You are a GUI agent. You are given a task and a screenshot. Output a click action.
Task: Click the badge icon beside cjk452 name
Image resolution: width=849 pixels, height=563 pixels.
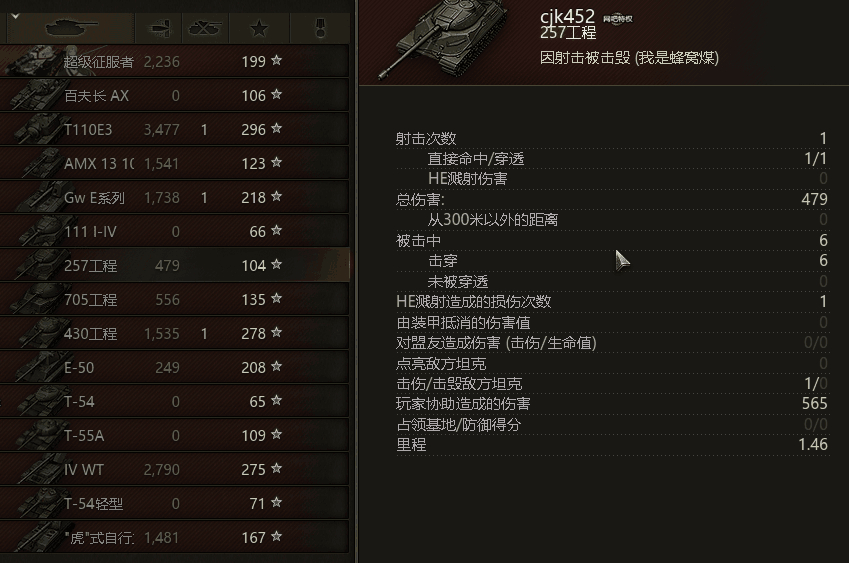(618, 19)
